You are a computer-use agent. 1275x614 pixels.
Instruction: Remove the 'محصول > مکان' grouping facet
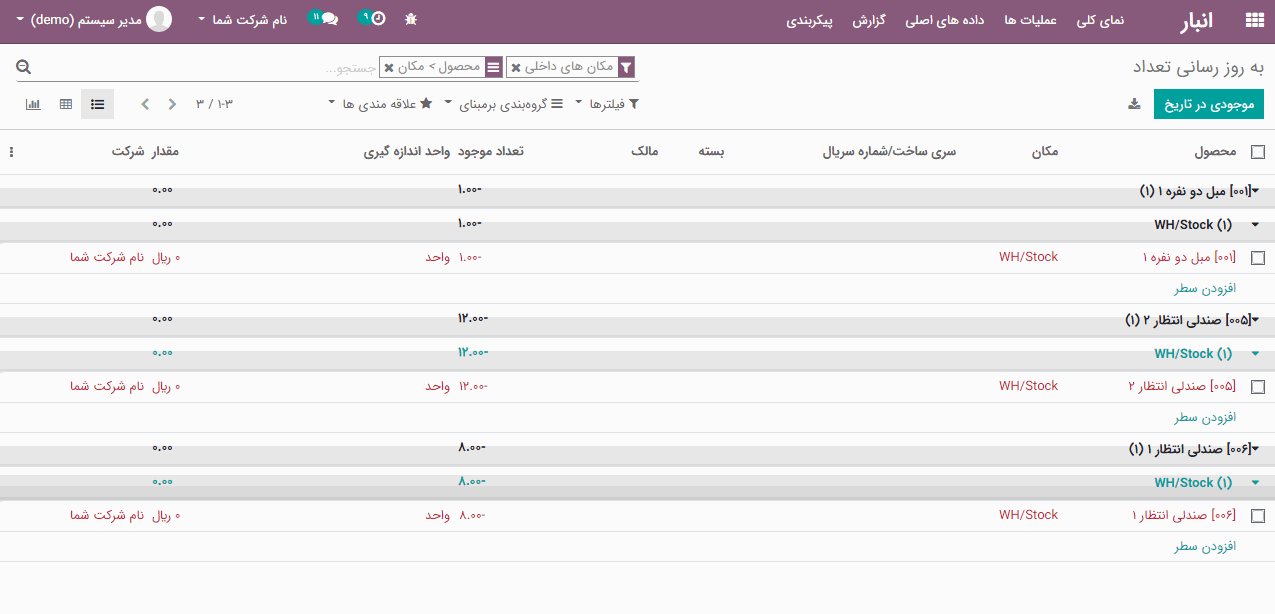[389, 68]
